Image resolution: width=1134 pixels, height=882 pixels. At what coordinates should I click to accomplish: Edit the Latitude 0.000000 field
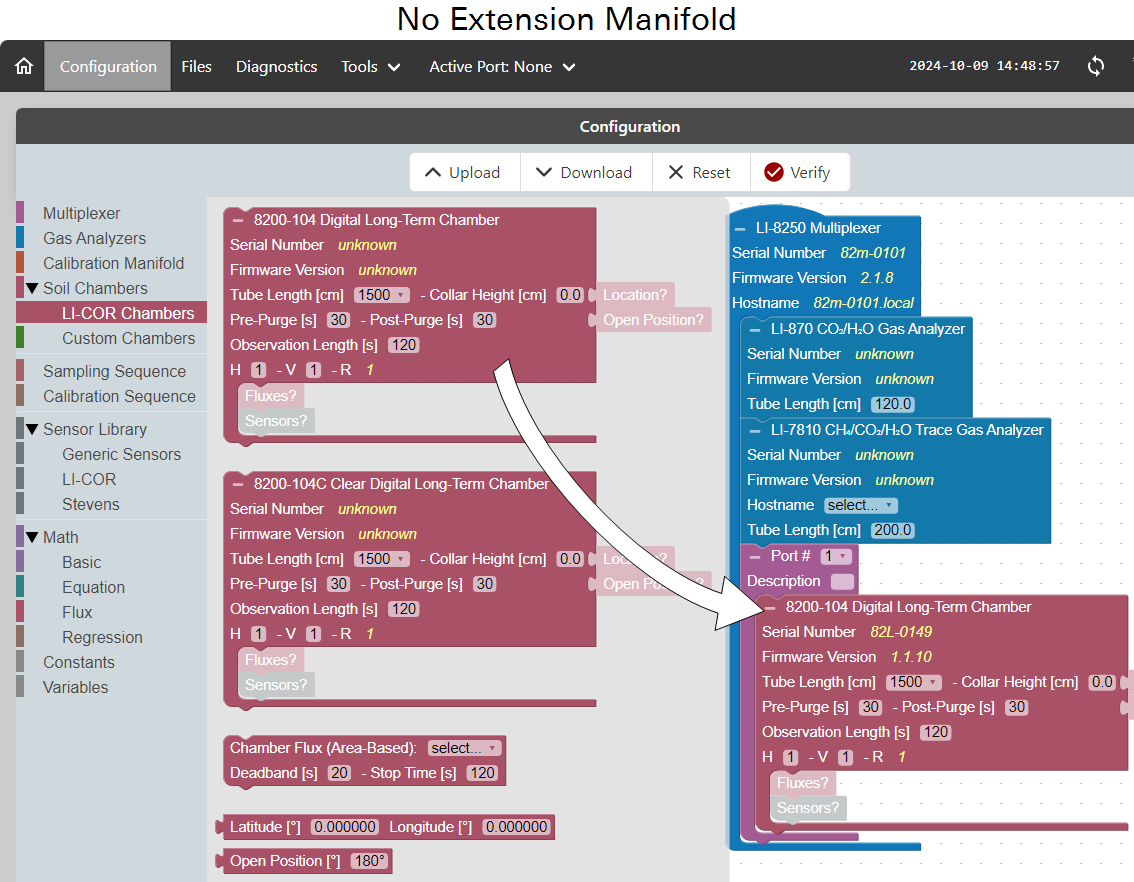(x=345, y=827)
